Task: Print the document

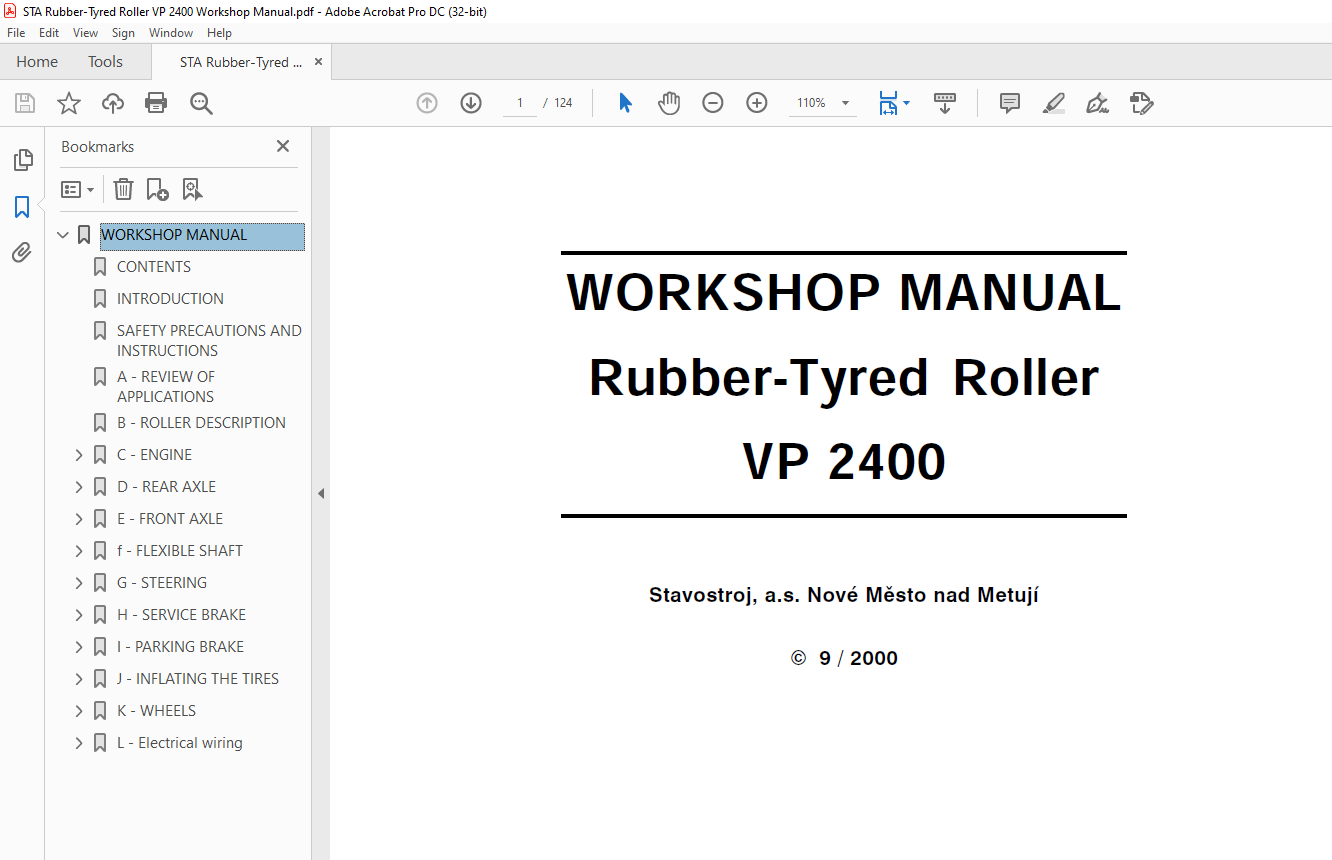Action: click(x=156, y=103)
